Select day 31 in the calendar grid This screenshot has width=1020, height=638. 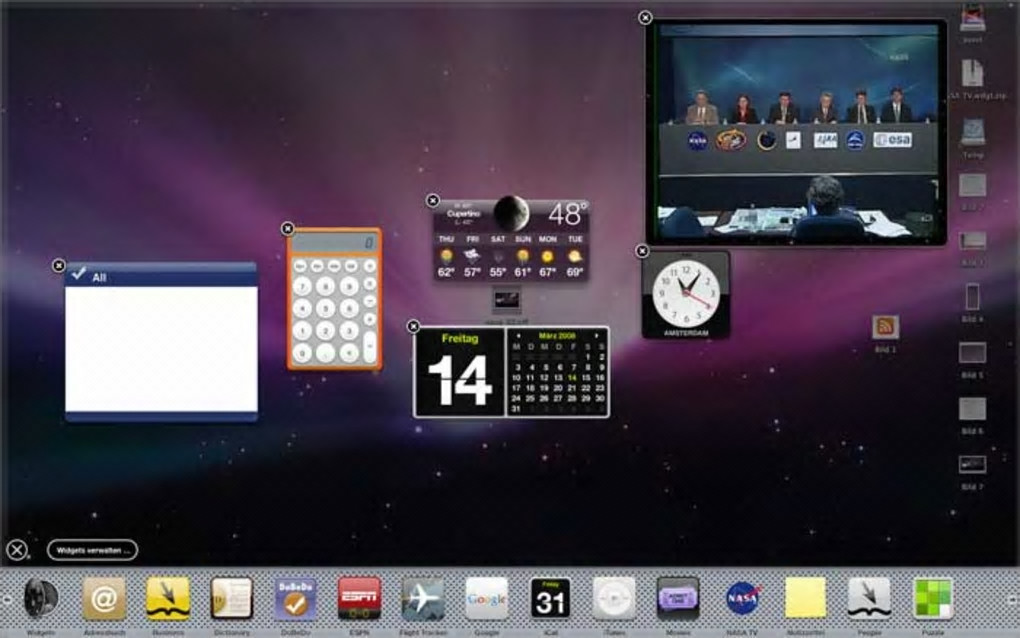(x=517, y=409)
